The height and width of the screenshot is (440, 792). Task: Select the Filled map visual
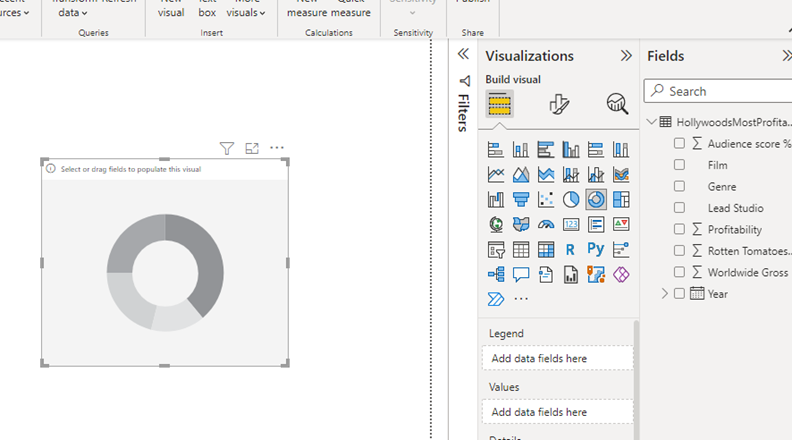pyautogui.click(x=521, y=224)
